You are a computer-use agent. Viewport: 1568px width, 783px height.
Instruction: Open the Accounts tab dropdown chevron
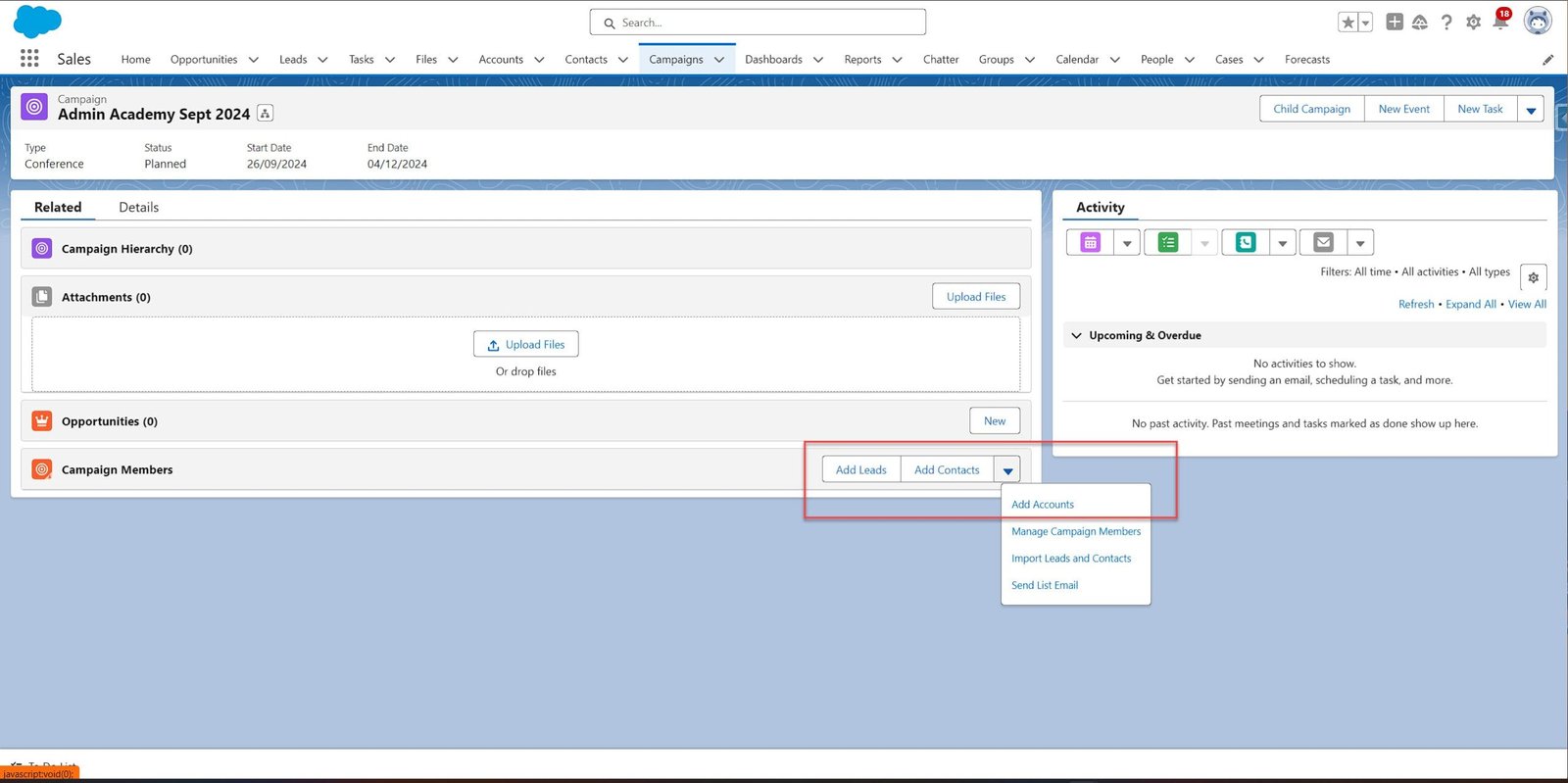pyautogui.click(x=539, y=60)
